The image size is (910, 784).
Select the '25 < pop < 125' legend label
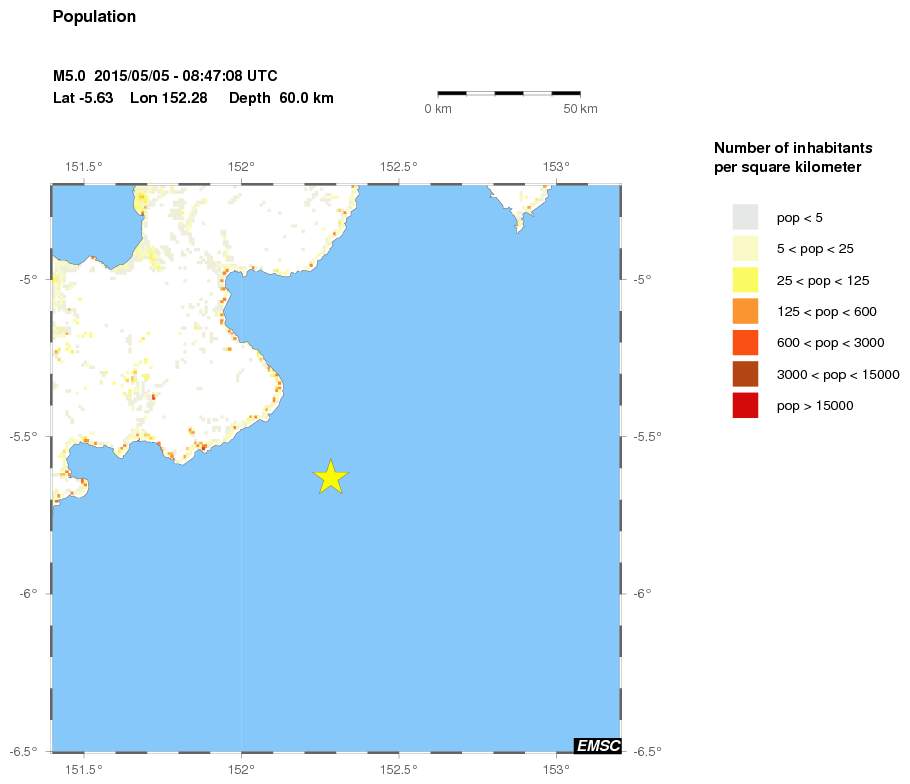pyautogui.click(x=823, y=281)
